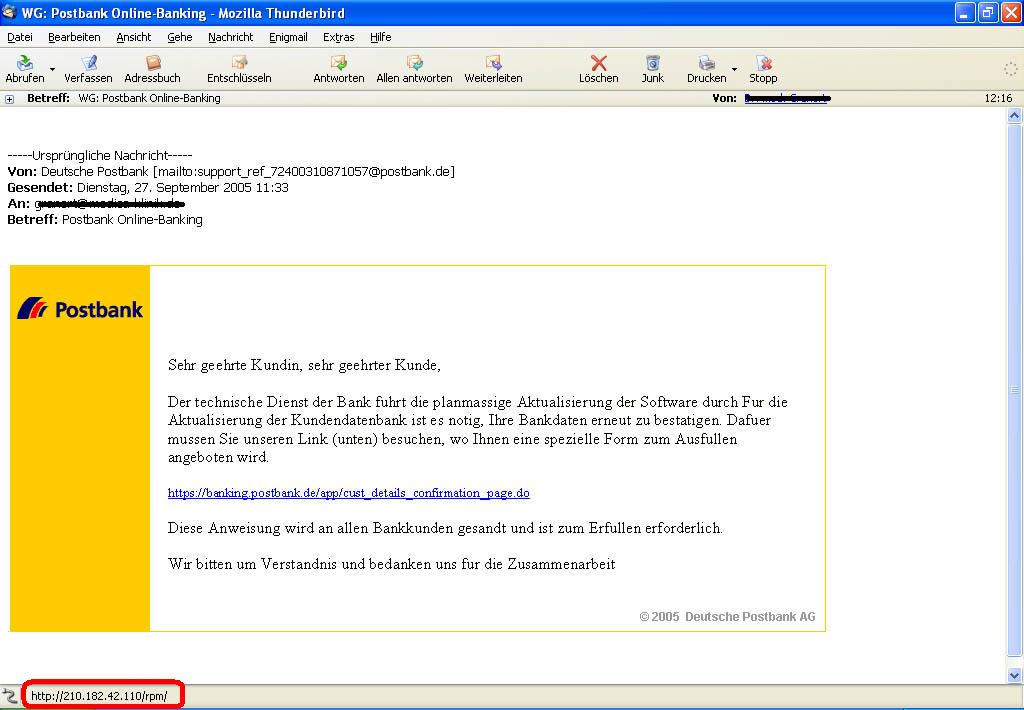This screenshot has height=710, width=1024.
Task: Click the Entschlüsseln toolbar icon
Action: pyautogui.click(x=239, y=63)
